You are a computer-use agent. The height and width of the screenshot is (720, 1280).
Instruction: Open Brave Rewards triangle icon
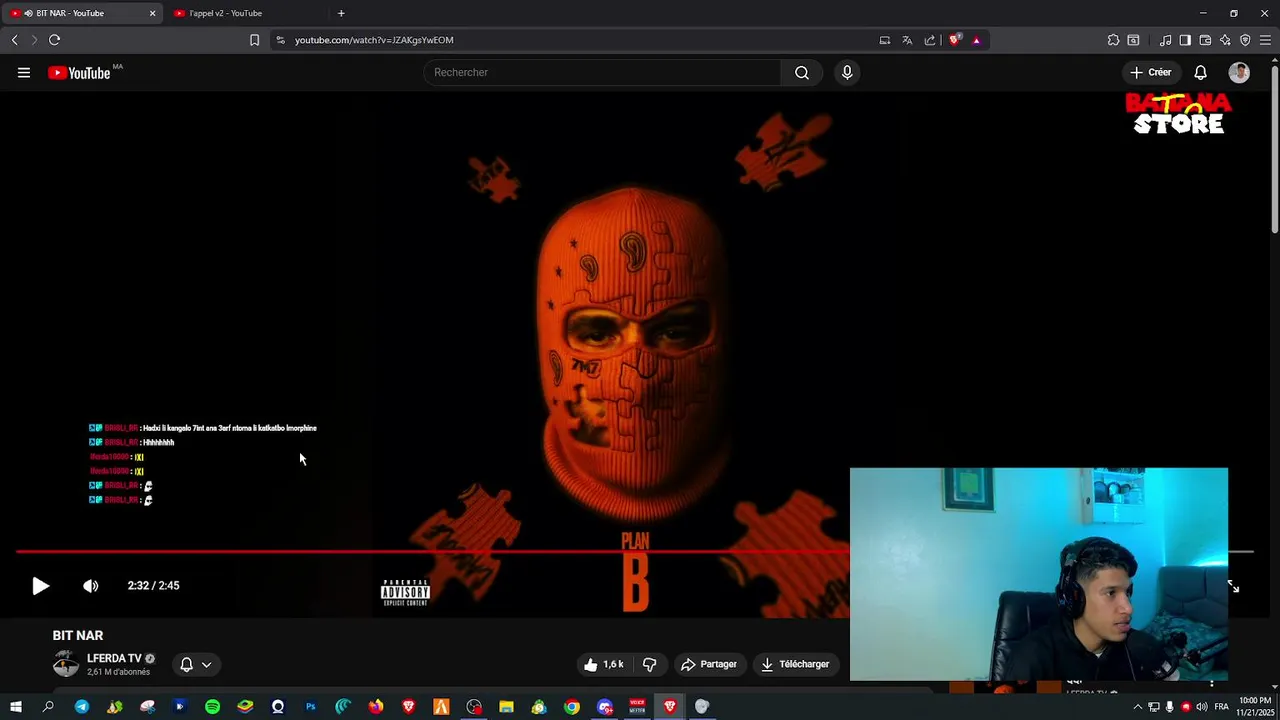pyautogui.click(x=976, y=40)
